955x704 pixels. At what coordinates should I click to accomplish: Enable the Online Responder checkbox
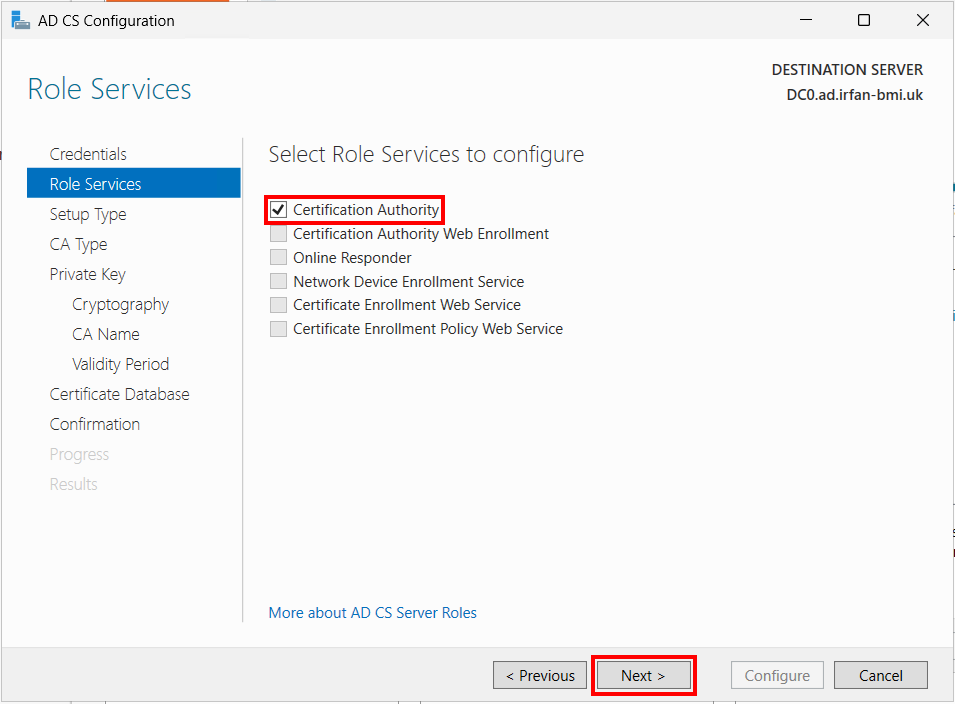[278, 258]
